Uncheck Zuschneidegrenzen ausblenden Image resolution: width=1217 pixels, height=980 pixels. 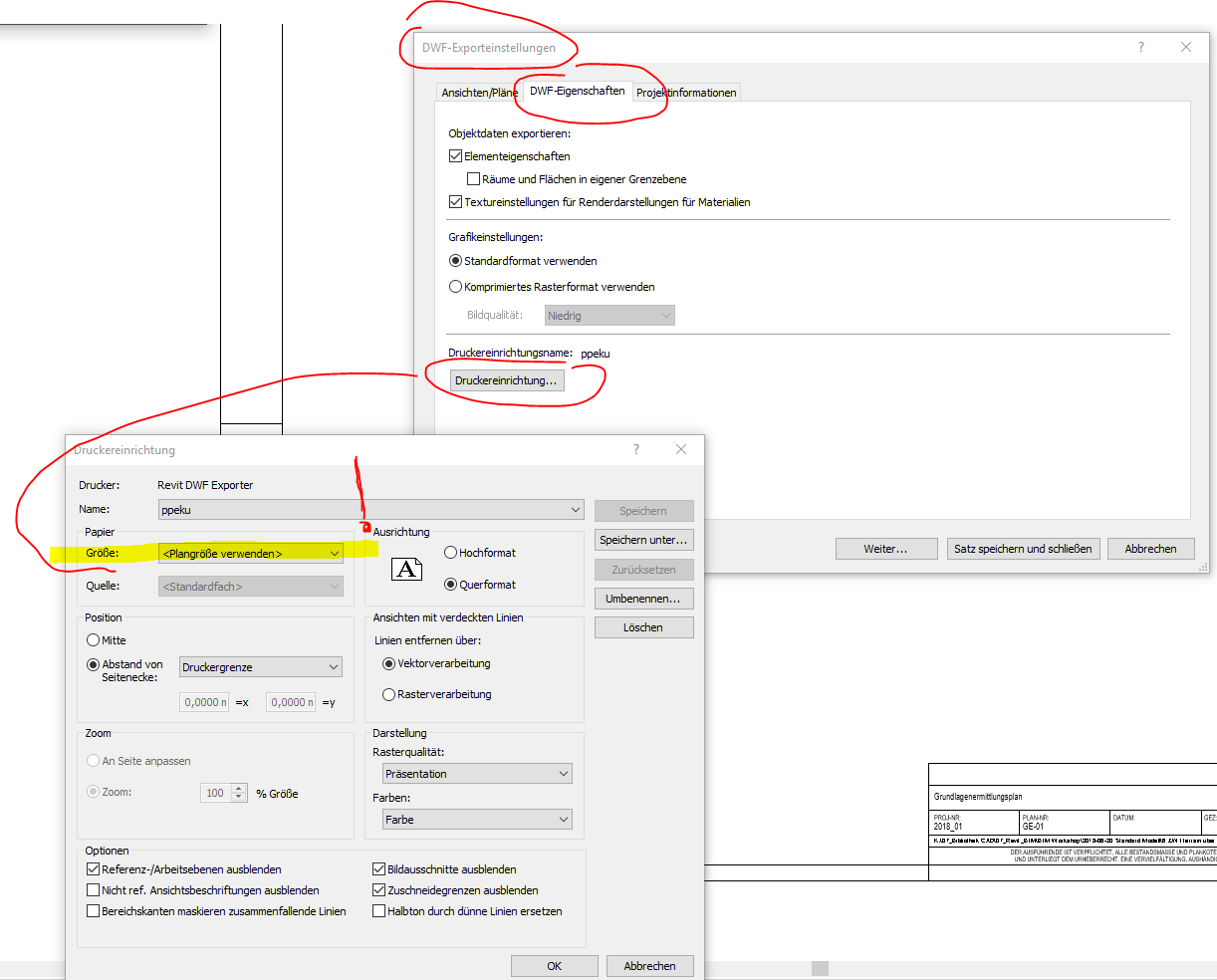[x=379, y=890]
